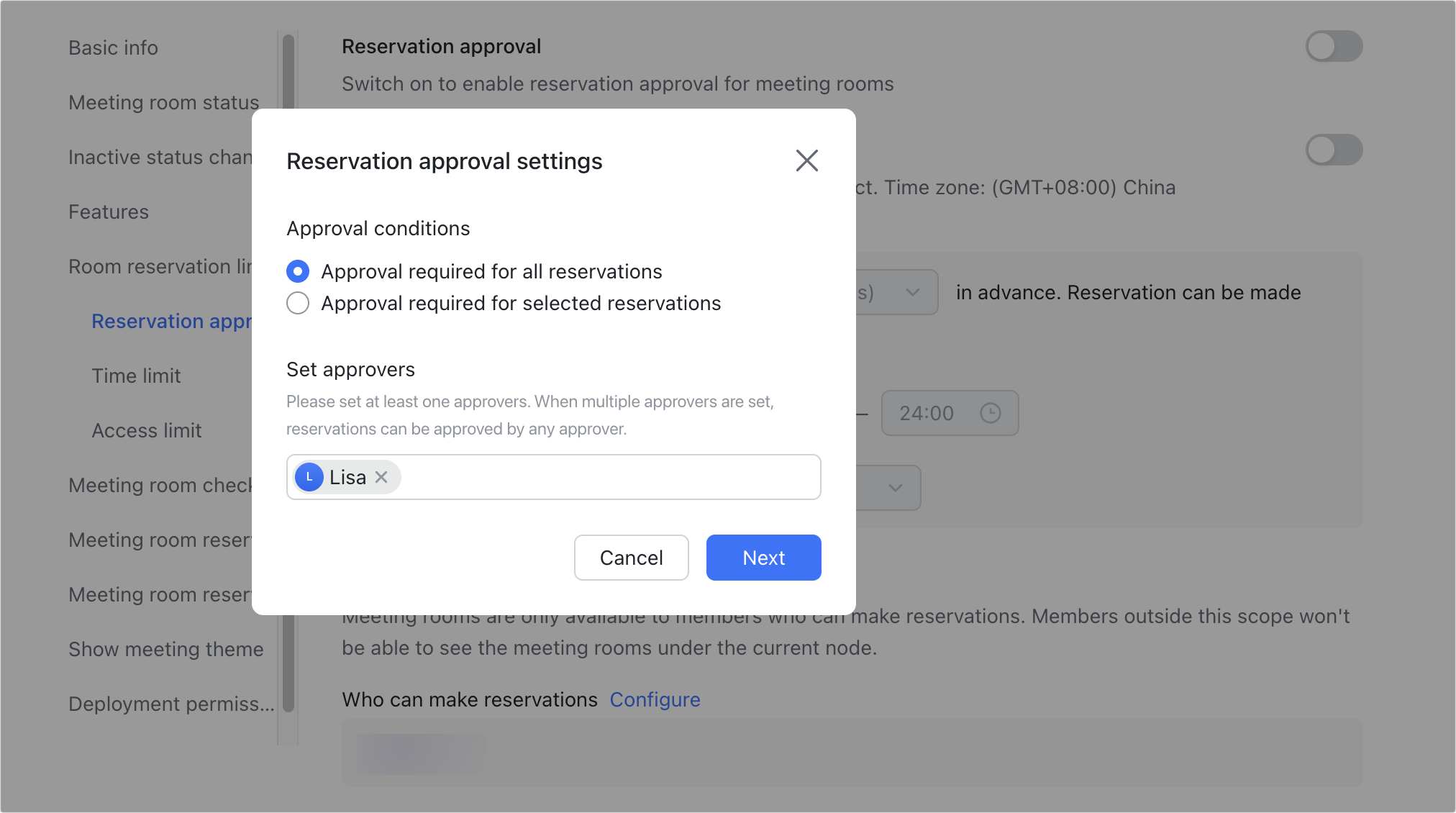Screen dimensions: 1456x813
Task: Go to Access limit settings
Action: click(147, 430)
